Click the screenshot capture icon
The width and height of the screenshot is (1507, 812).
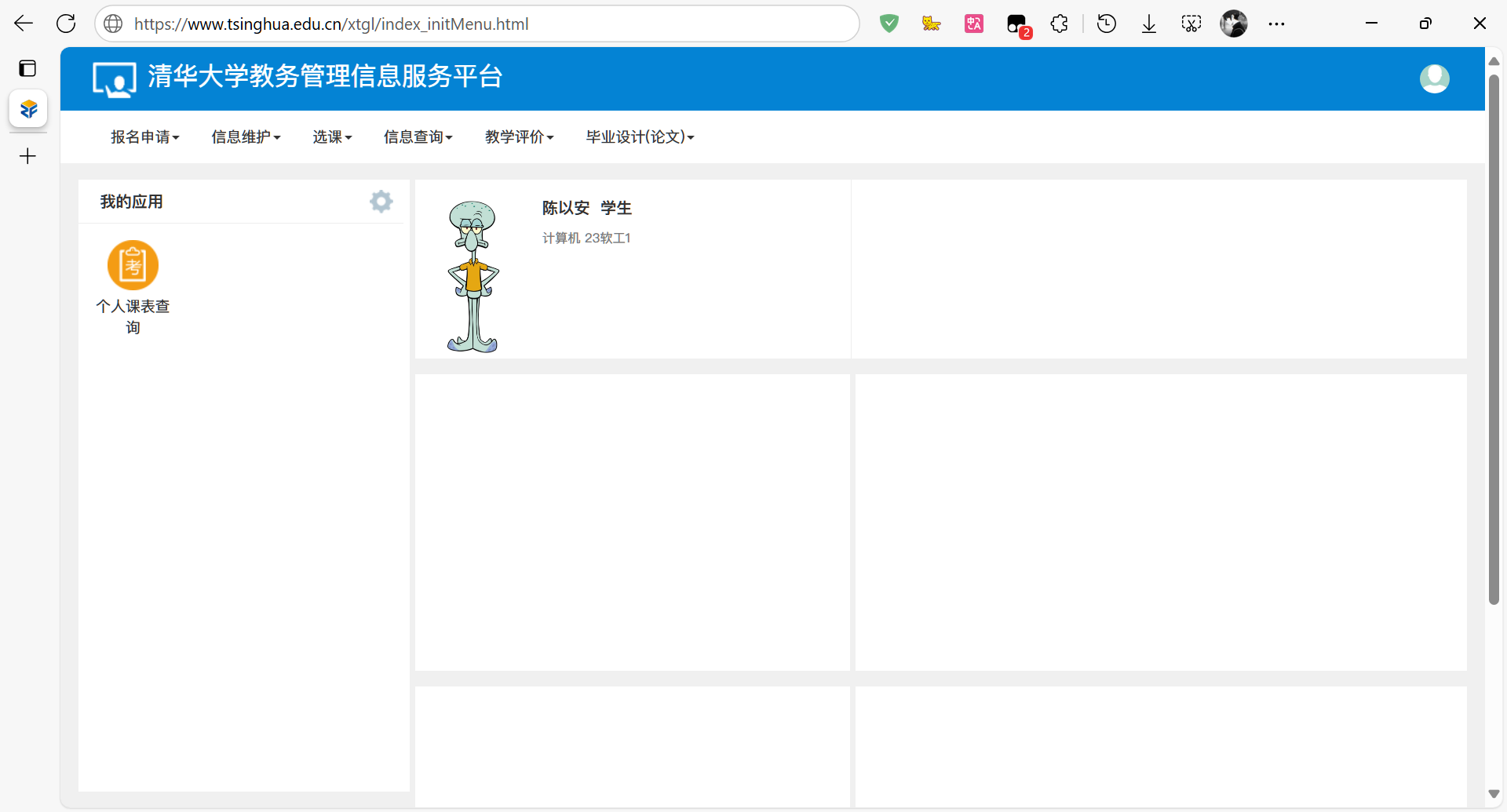point(1191,24)
